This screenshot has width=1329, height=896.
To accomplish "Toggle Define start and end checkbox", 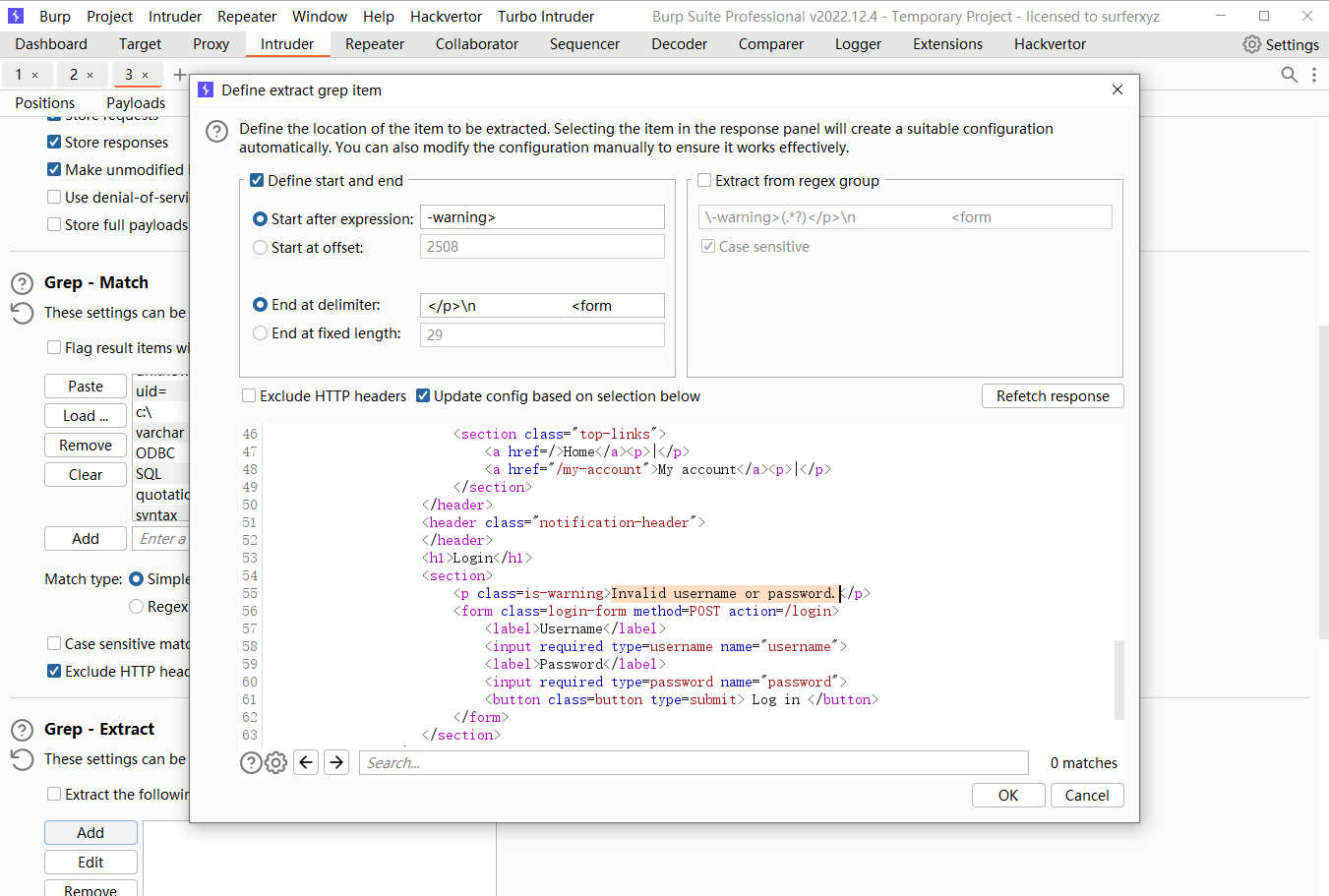I will (257, 180).
